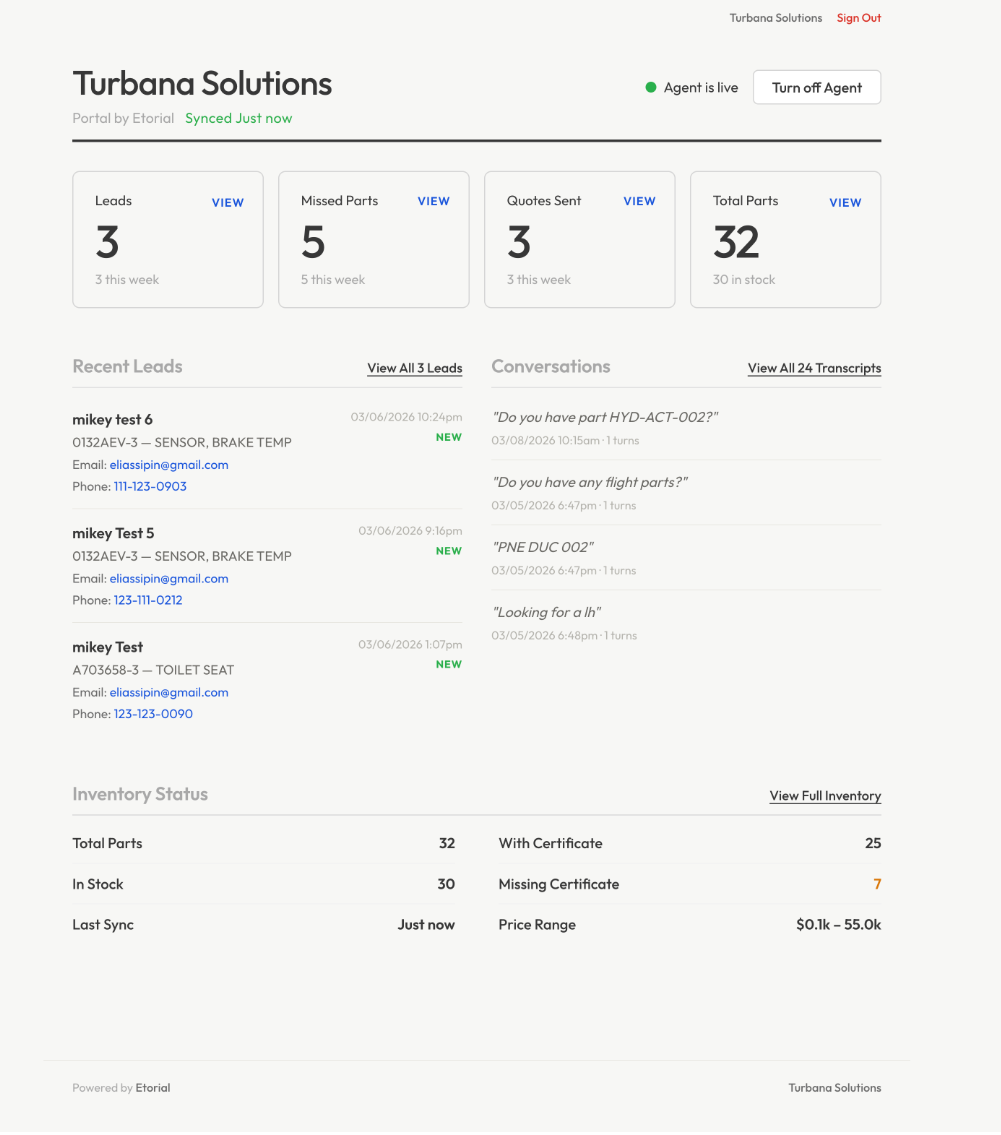Call phone number 123-123-0090
The image size is (1001, 1135).
pyautogui.click(x=153, y=713)
